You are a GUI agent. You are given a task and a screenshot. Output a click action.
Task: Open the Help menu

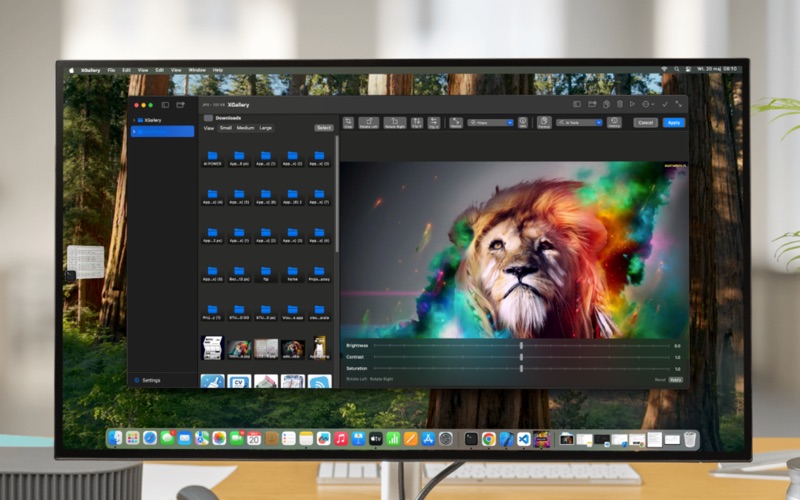[218, 70]
